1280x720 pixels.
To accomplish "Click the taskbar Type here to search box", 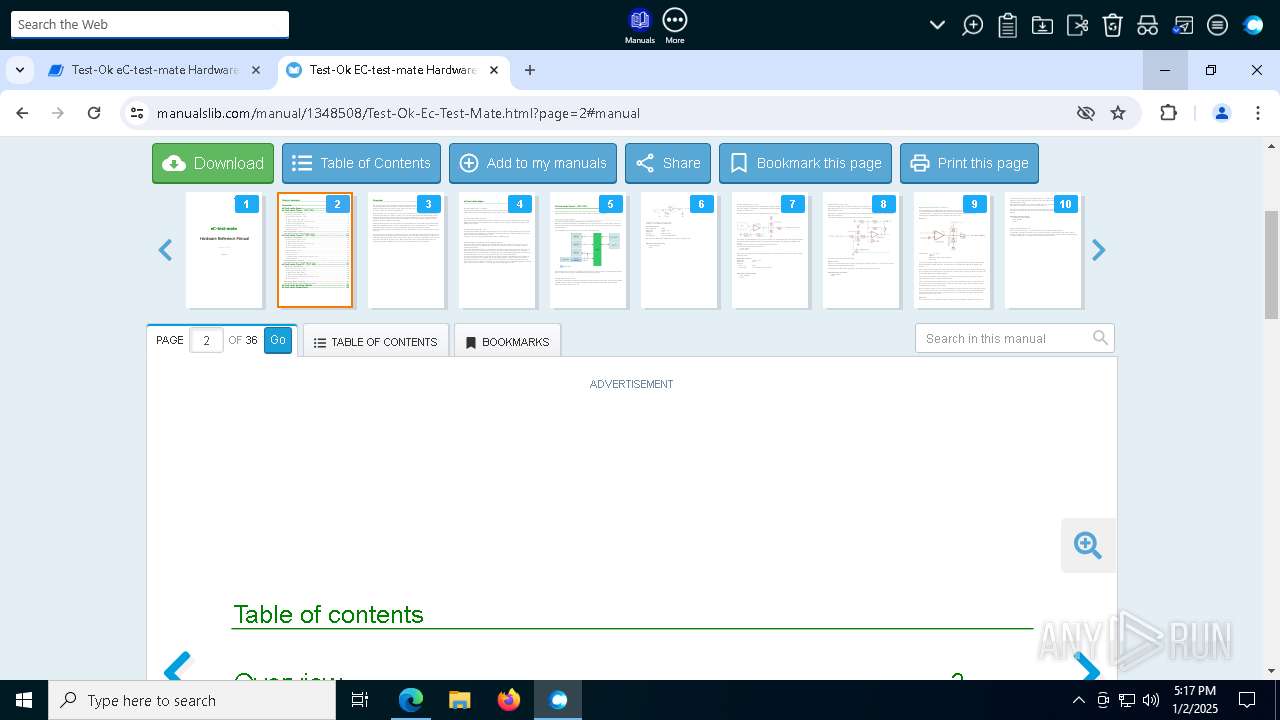I will pos(192,700).
